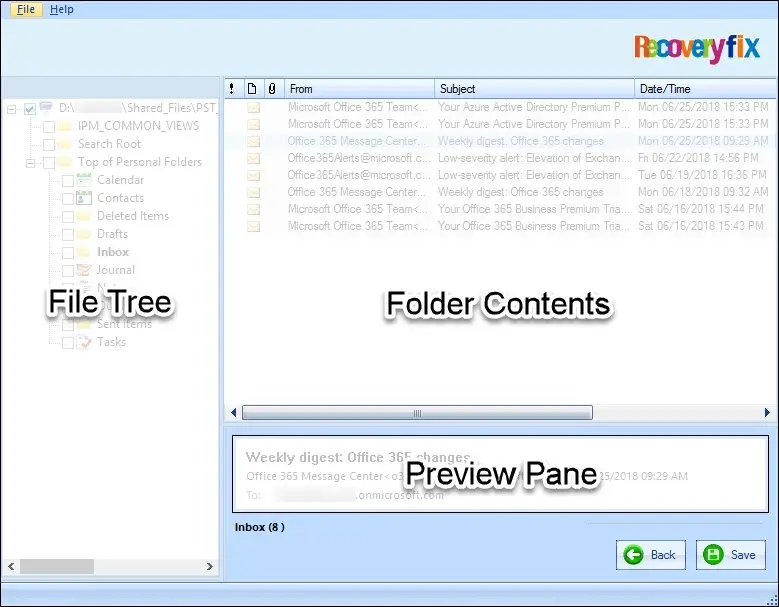Sort by the item type column icon
This screenshot has height=607, width=779.
click(252, 89)
